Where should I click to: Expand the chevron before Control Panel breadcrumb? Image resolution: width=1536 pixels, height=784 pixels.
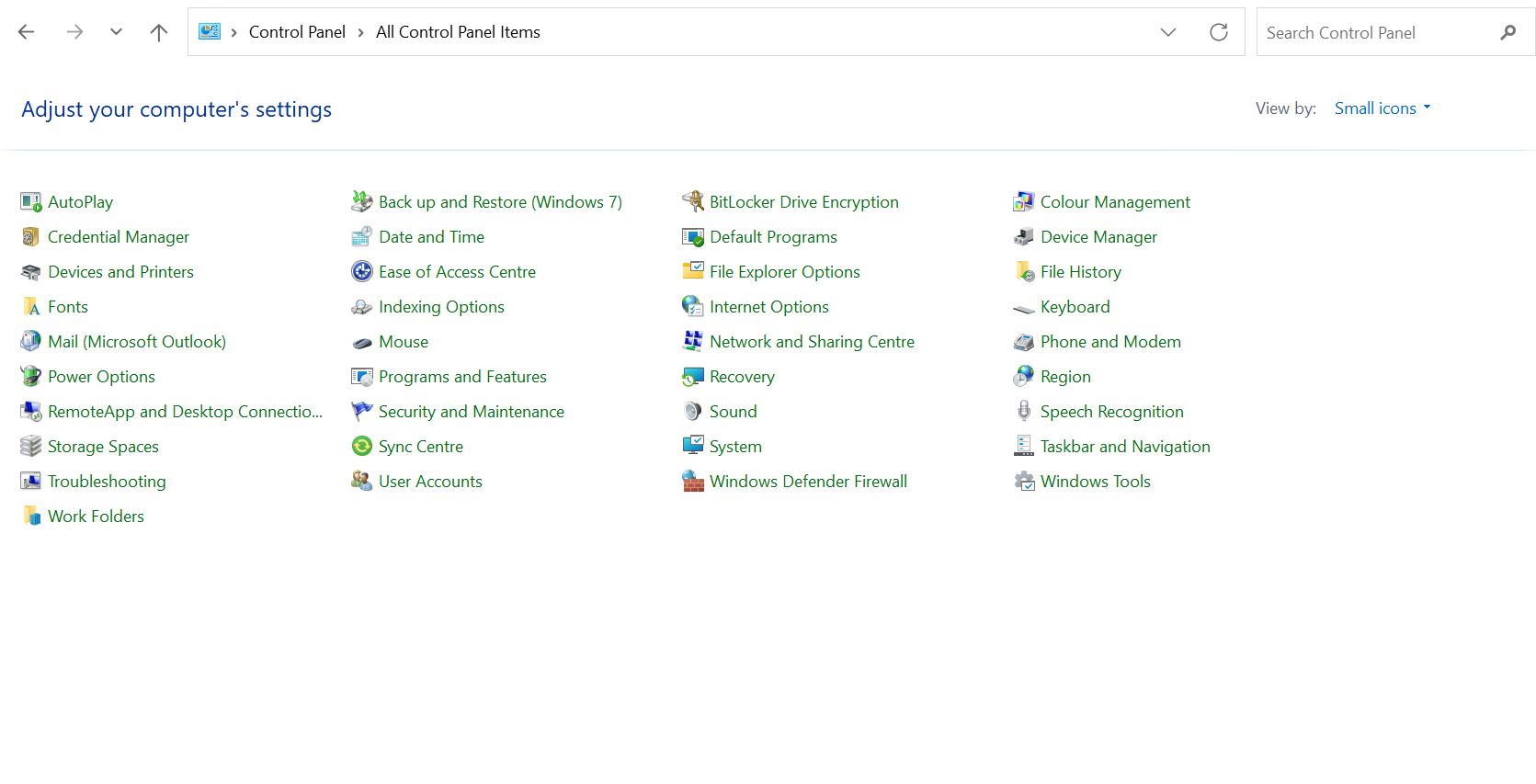(234, 32)
